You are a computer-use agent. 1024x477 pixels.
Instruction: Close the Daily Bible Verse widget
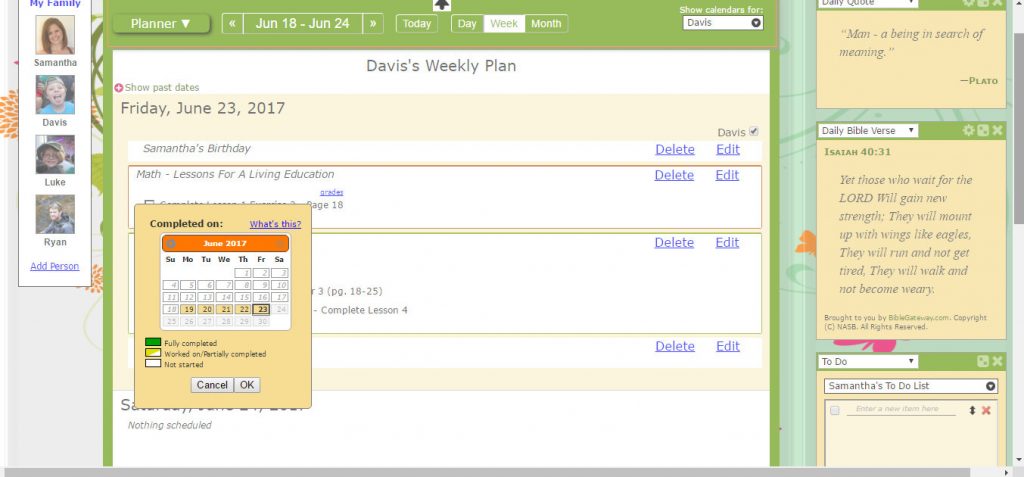click(x=997, y=131)
